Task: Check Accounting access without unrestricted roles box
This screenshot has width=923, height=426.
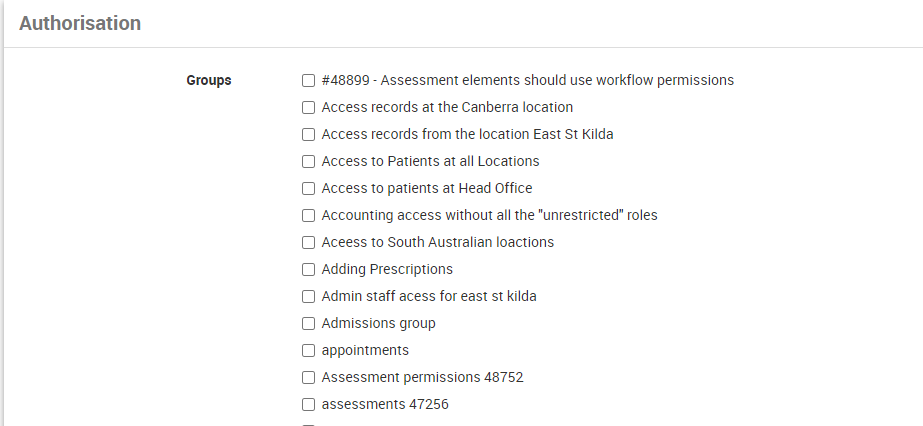Action: (x=309, y=215)
